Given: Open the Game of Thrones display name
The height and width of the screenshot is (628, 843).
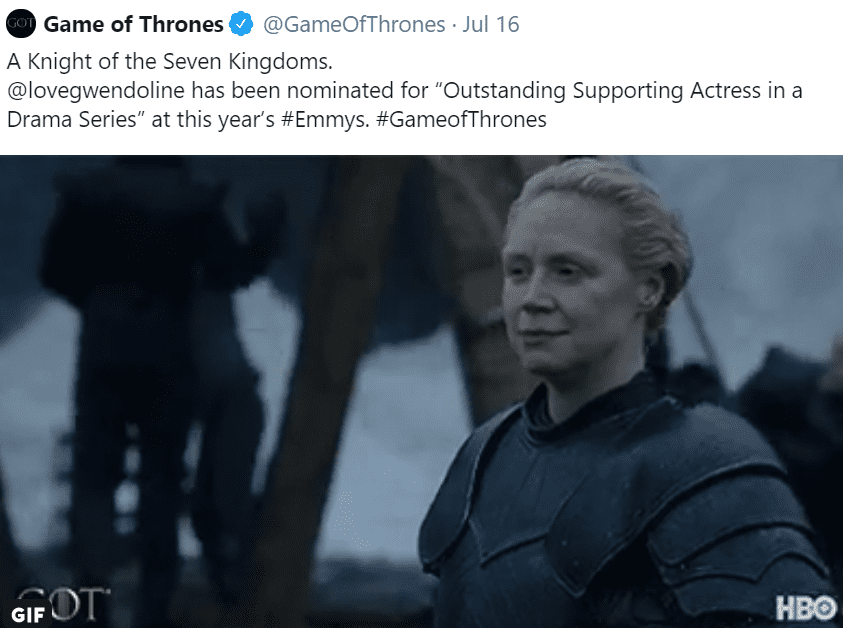Looking at the screenshot, I should 133,24.
